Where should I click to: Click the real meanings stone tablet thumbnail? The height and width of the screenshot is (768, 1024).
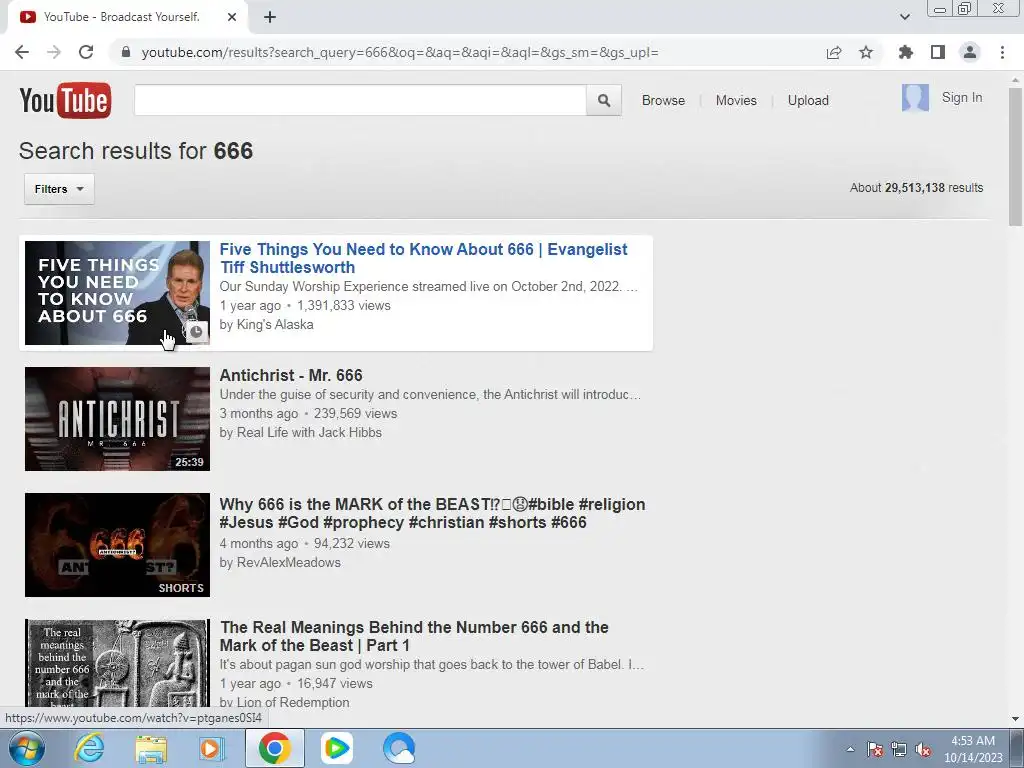(x=118, y=662)
